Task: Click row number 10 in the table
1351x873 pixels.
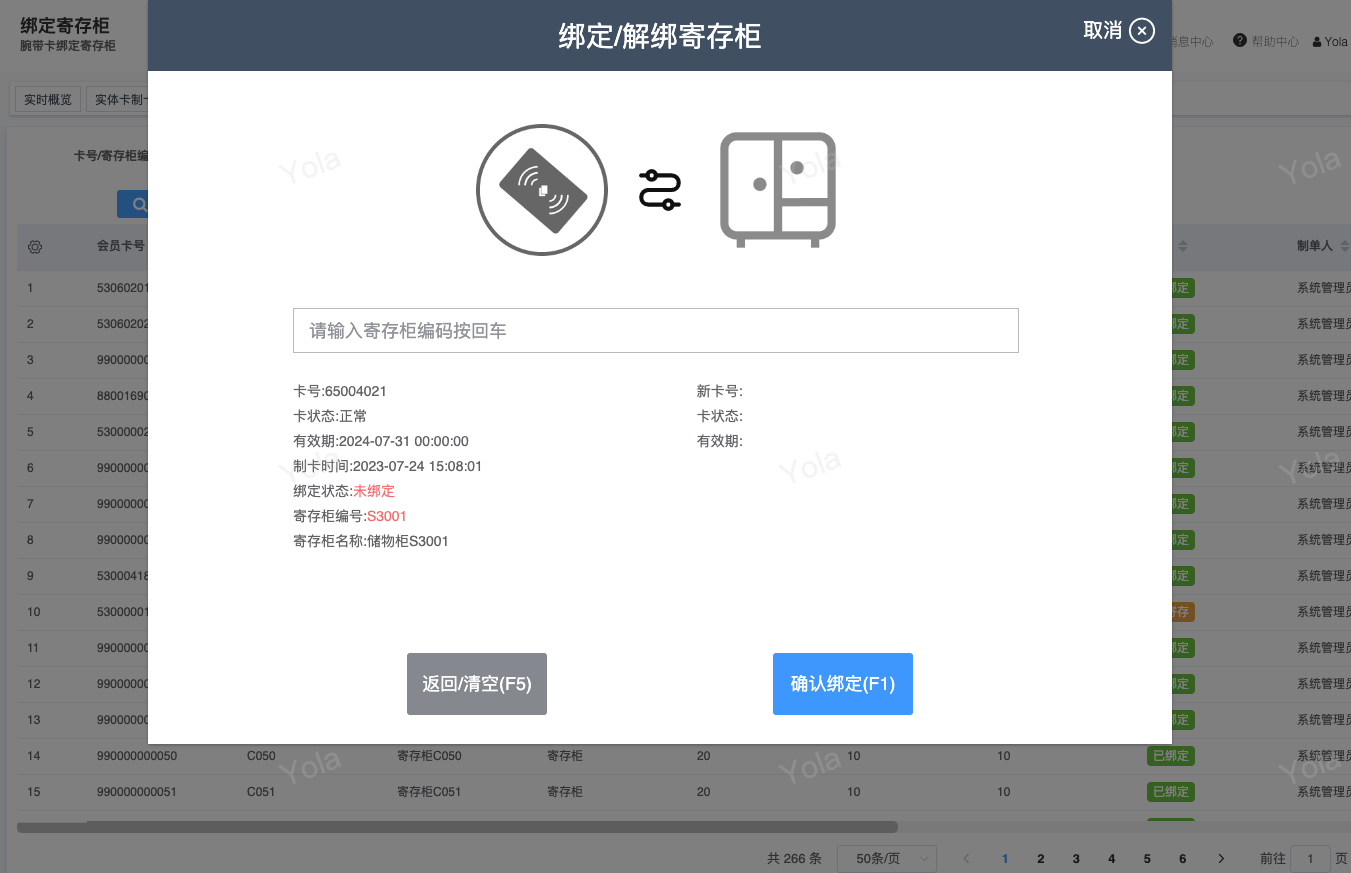Action: [x=34, y=612]
